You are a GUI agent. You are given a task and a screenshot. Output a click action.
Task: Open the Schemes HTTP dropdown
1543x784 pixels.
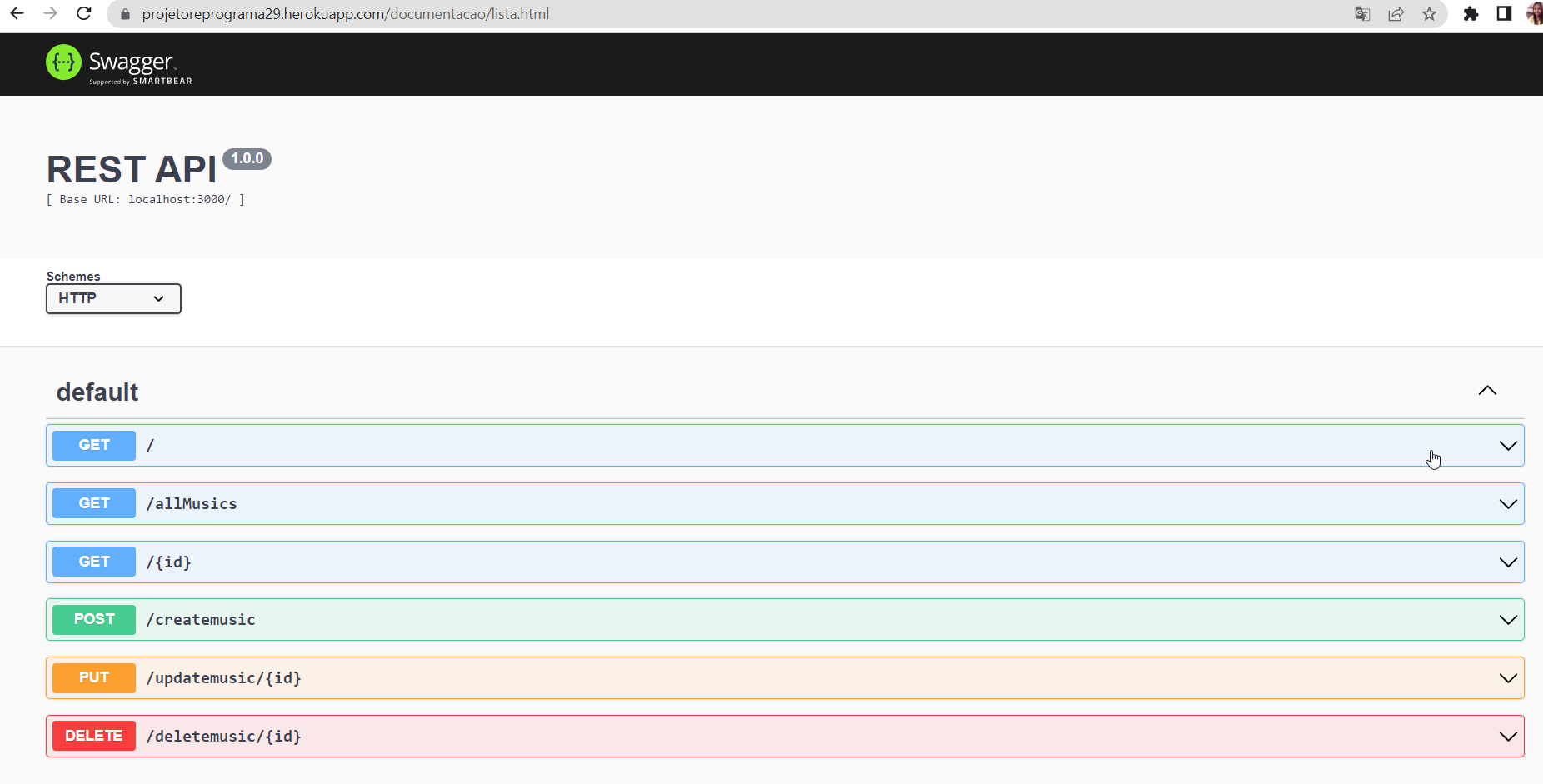point(113,298)
